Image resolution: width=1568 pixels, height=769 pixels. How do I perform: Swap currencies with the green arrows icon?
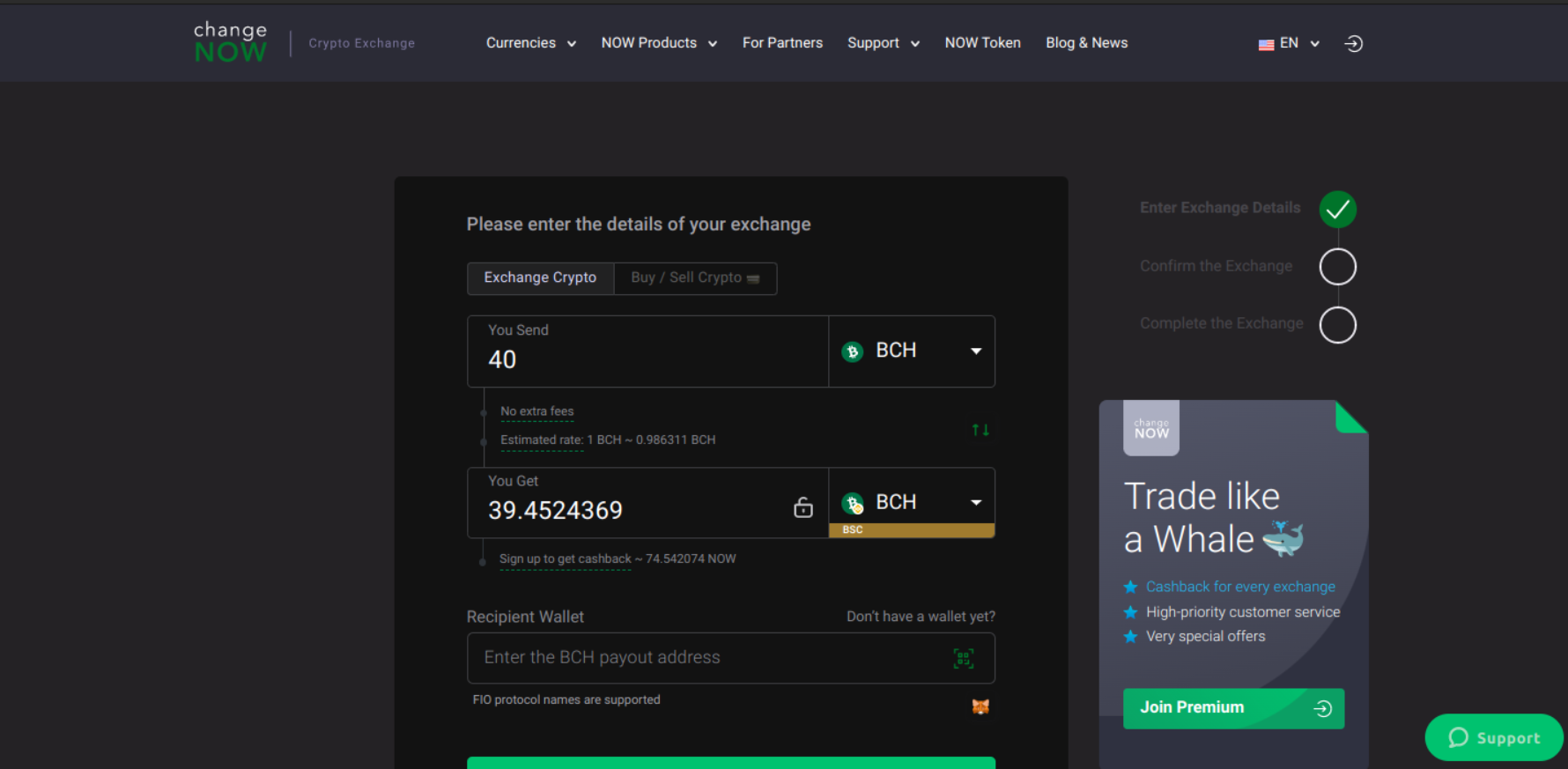pyautogui.click(x=980, y=430)
